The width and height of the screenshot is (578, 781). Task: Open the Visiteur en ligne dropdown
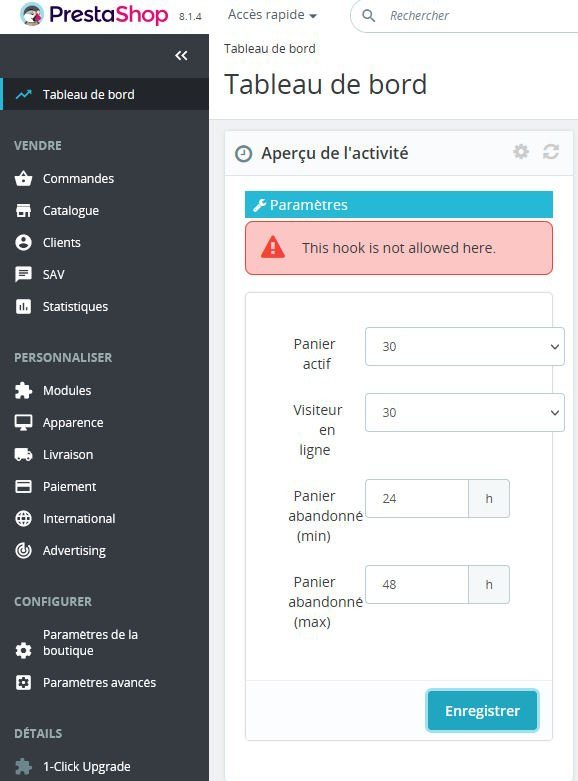pyautogui.click(x=464, y=412)
